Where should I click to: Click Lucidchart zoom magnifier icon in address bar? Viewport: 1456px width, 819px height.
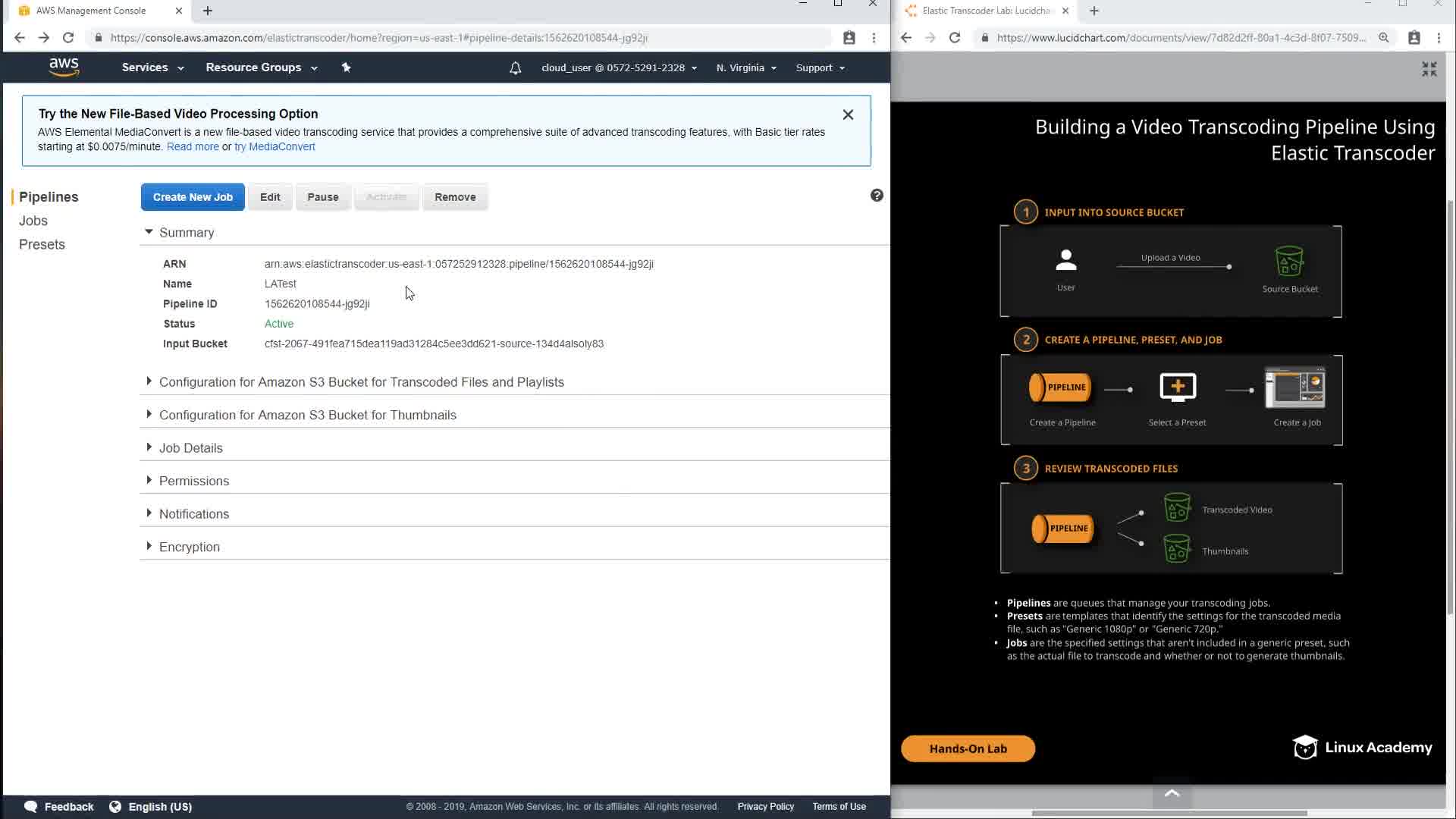[1383, 38]
